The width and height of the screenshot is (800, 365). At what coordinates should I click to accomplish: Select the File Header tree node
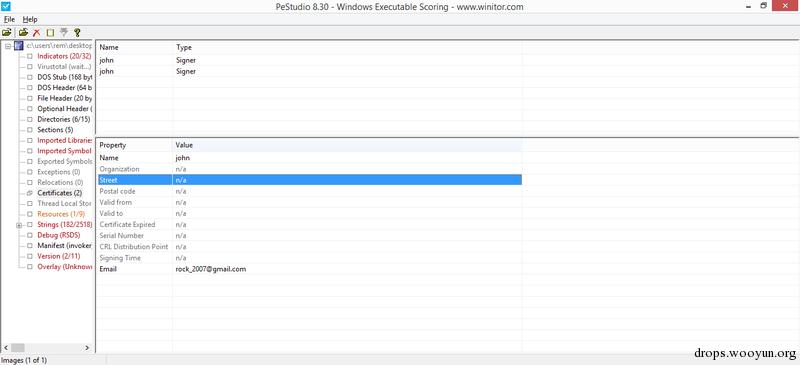[x=64, y=98]
